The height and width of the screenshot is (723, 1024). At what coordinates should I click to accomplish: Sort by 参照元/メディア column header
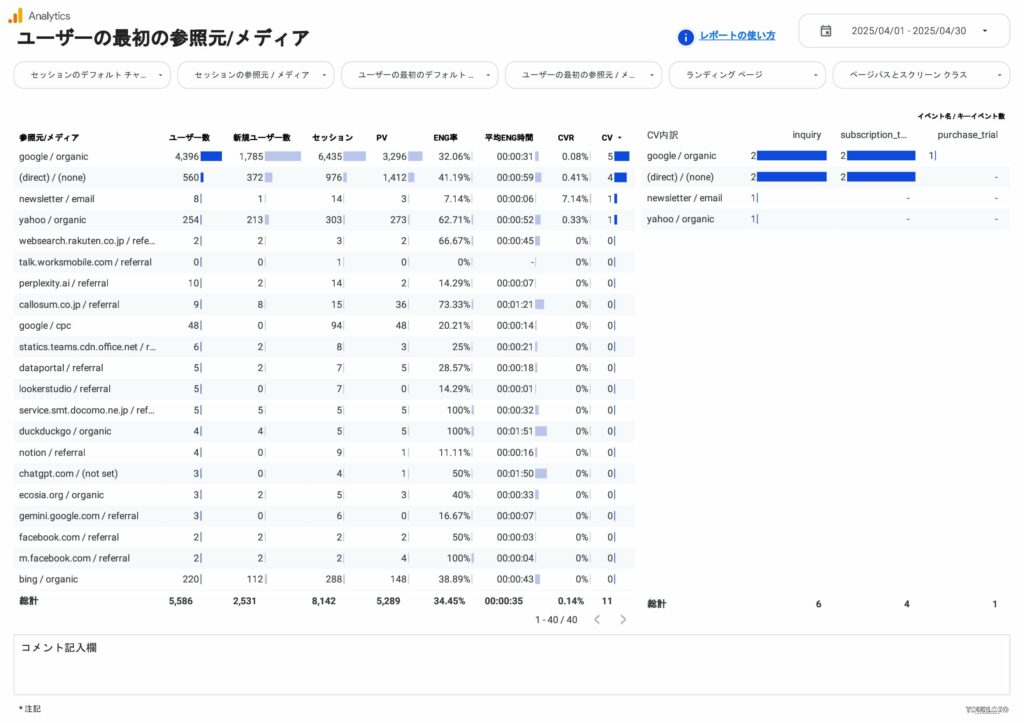[49, 138]
